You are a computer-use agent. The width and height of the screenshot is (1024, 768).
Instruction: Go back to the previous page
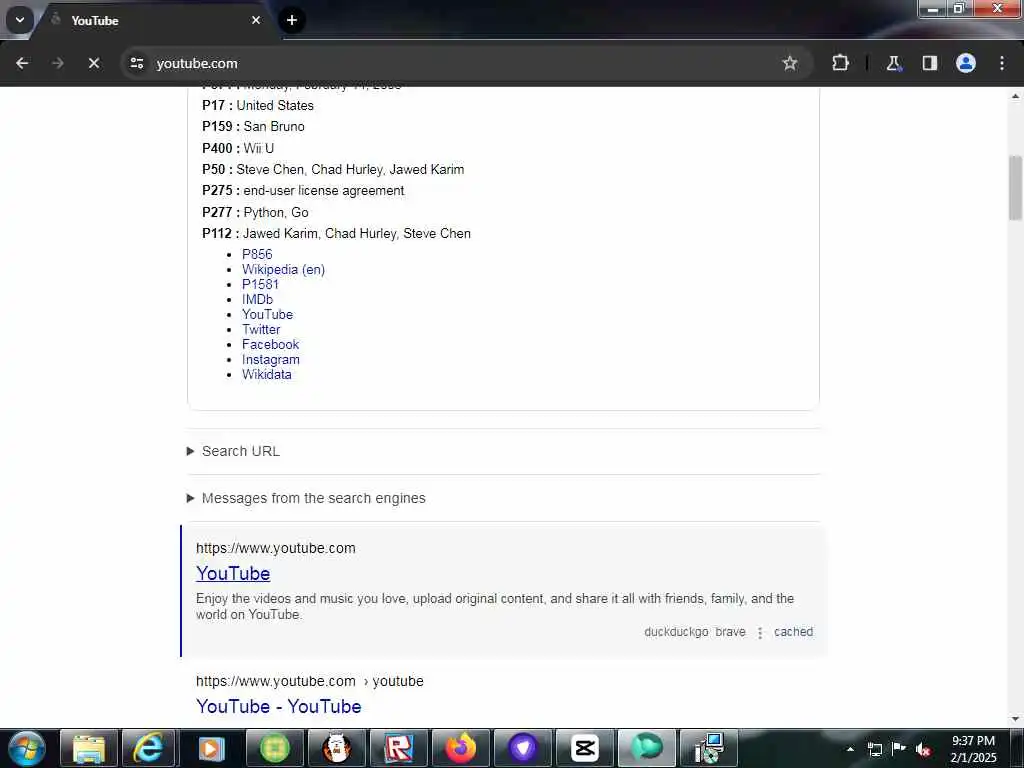click(22, 63)
